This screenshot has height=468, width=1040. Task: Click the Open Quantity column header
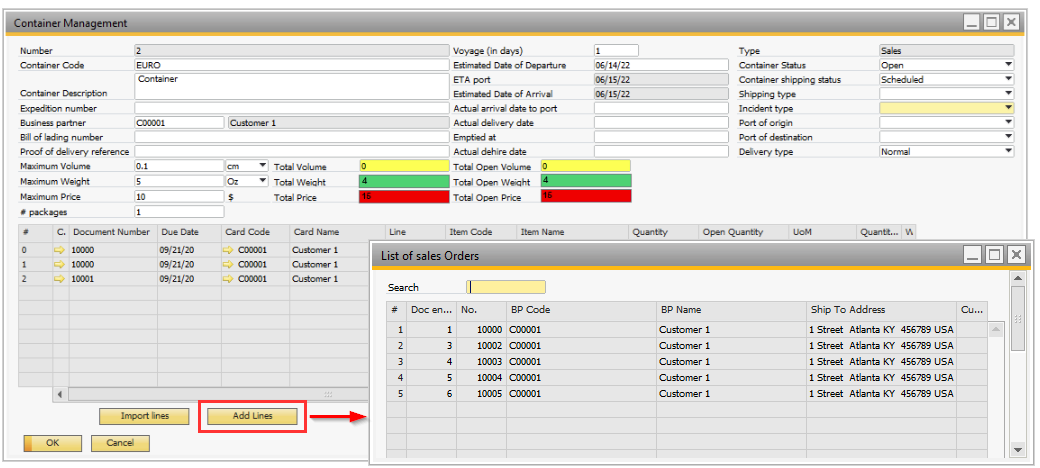(x=743, y=232)
